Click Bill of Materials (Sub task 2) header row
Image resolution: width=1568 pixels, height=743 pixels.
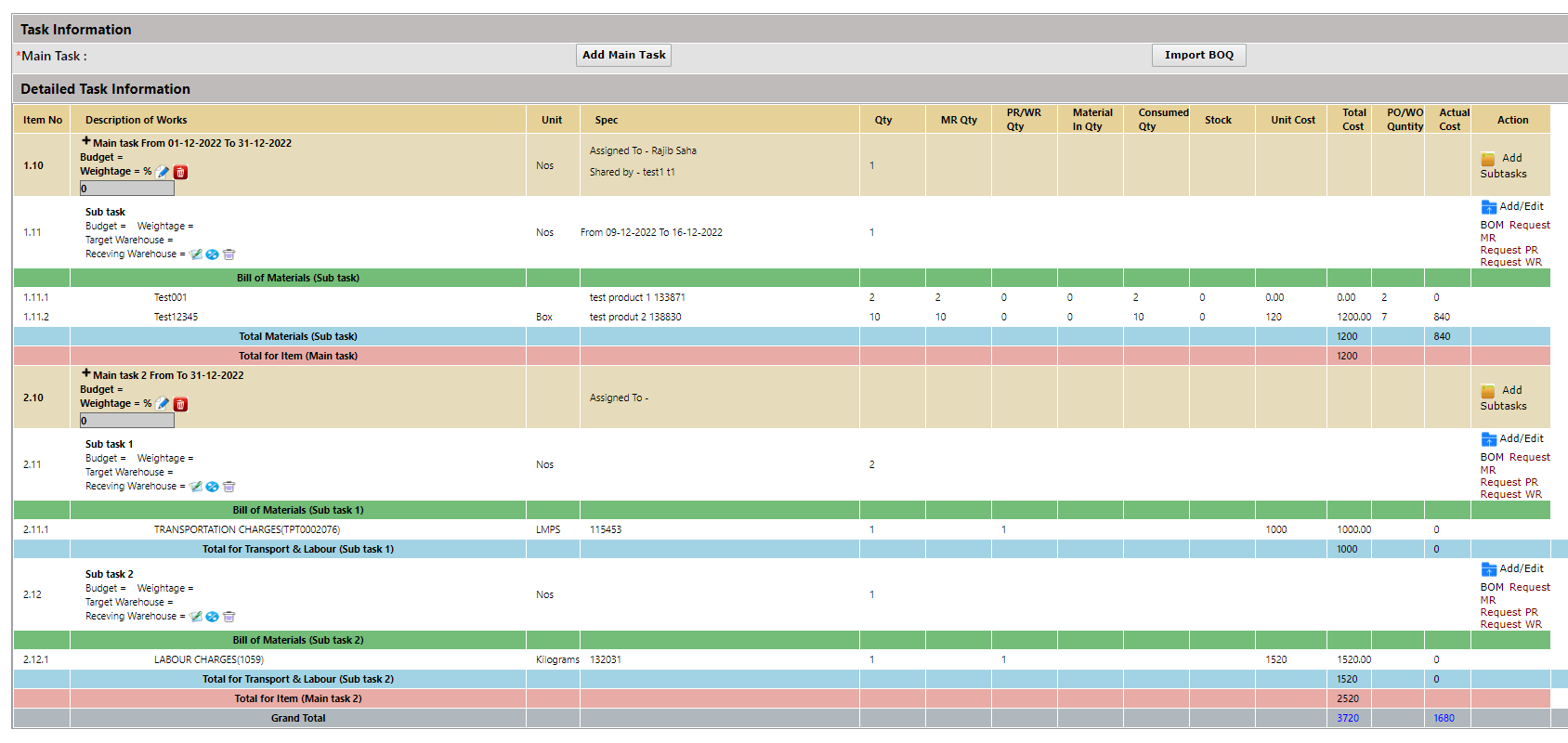click(782, 641)
